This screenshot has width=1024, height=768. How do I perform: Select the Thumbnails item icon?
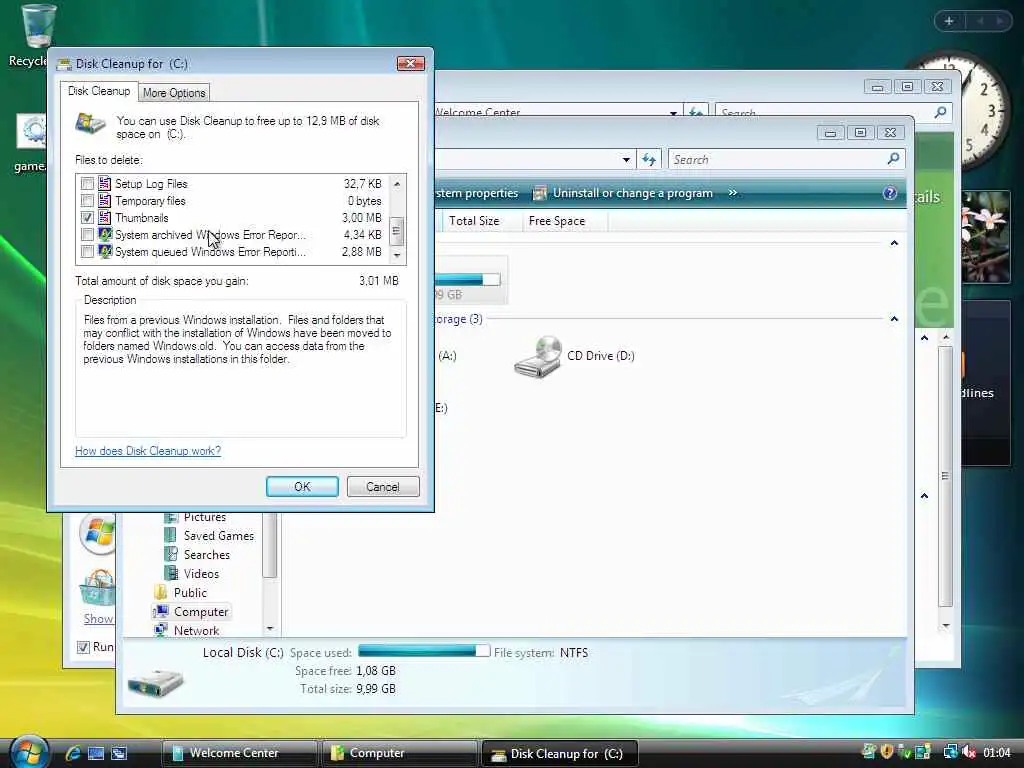(x=104, y=217)
